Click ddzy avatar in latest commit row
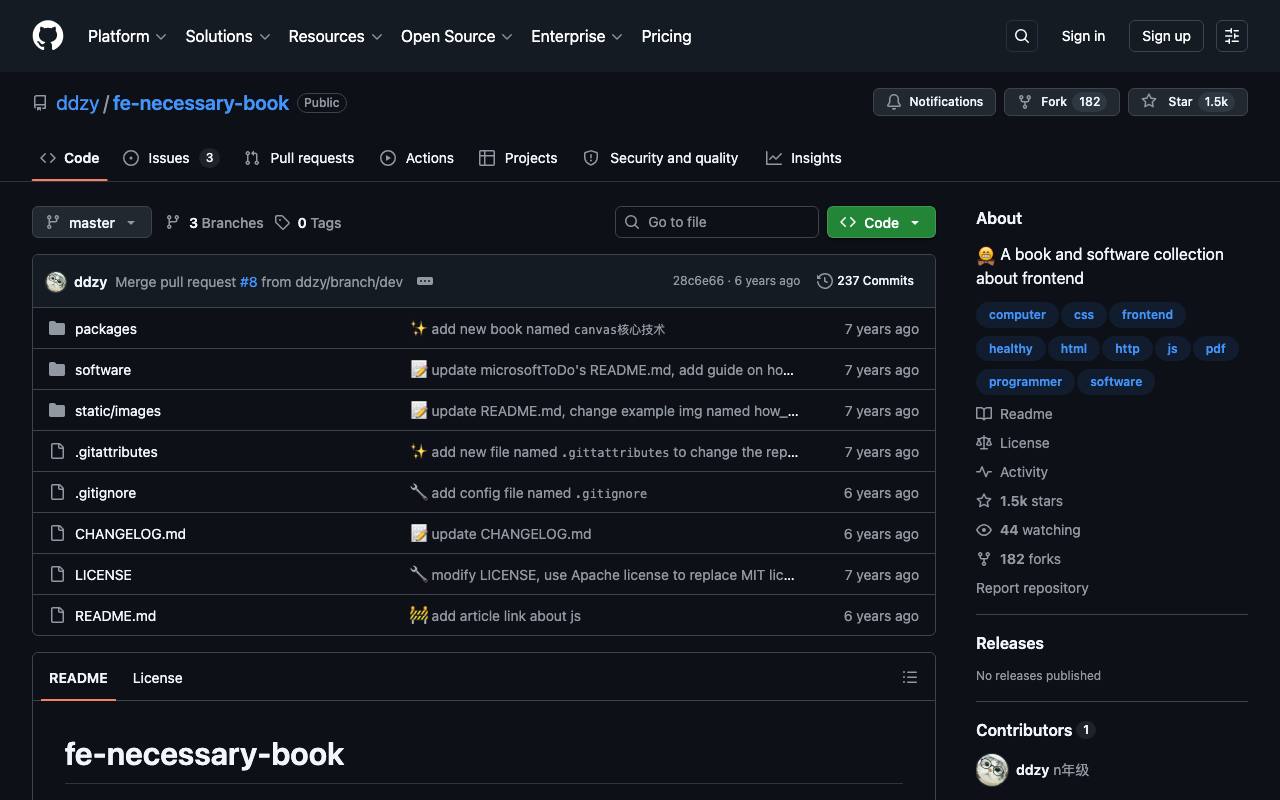 point(56,281)
